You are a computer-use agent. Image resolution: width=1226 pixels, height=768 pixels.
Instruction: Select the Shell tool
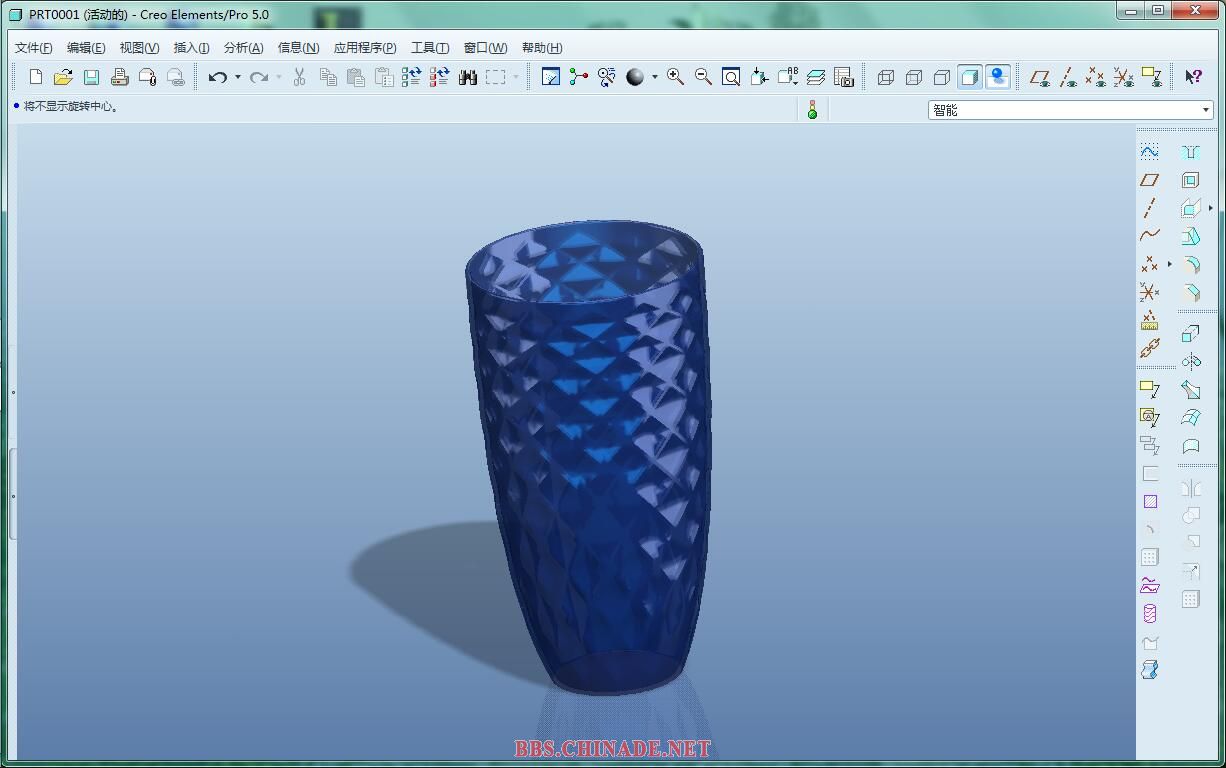(1190, 180)
